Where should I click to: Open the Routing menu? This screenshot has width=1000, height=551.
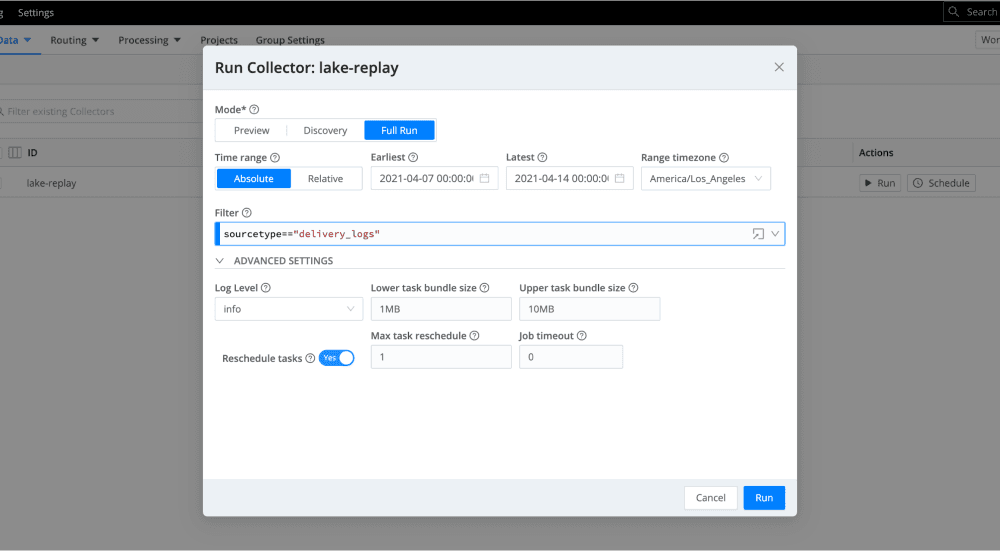[75, 40]
